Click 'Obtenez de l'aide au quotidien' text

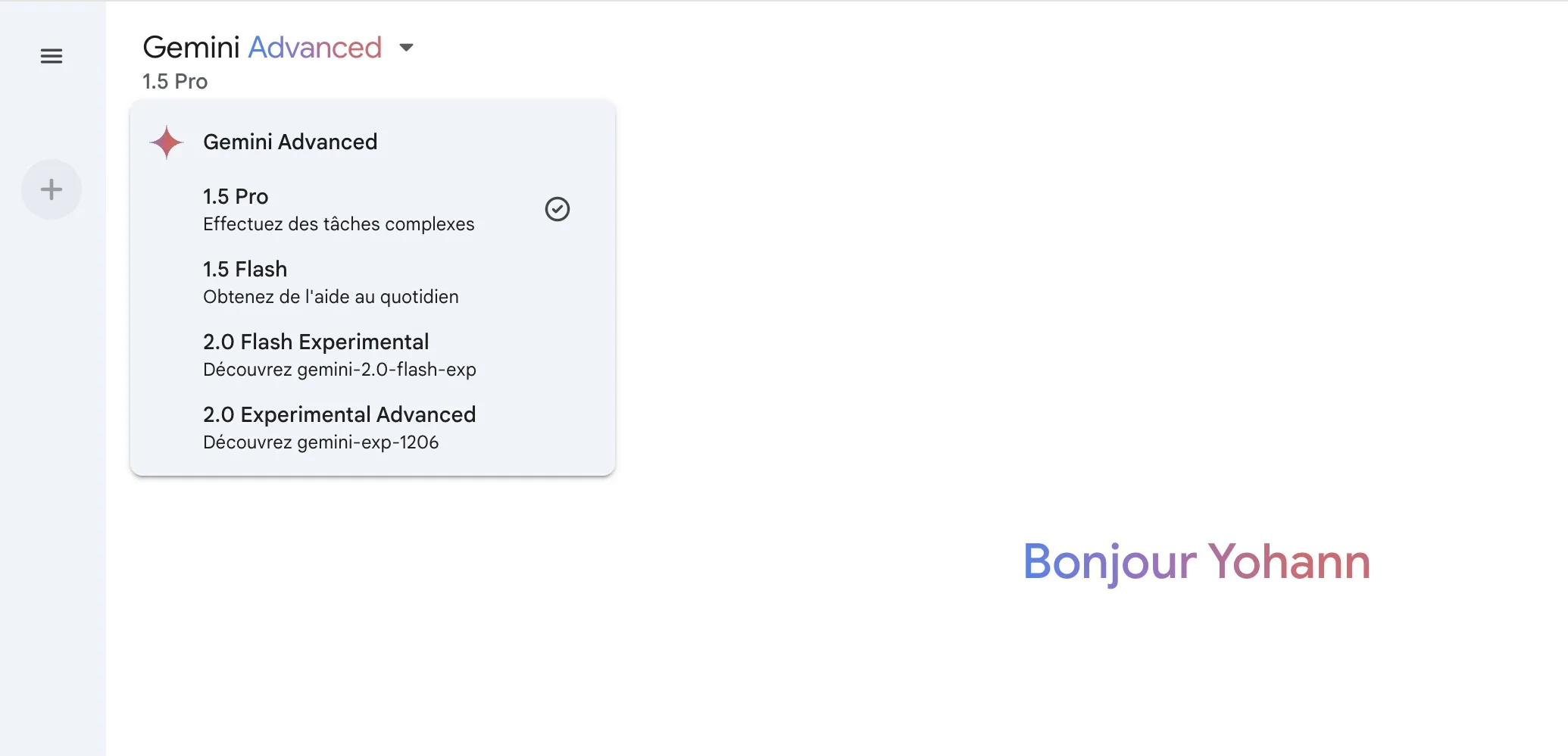pyautogui.click(x=331, y=297)
